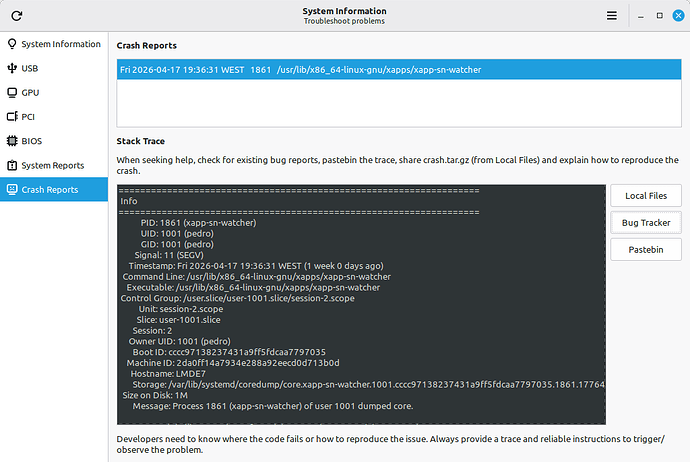The width and height of the screenshot is (690, 462).
Task: Click the System Information lightbulb icon
Action: click(12, 44)
